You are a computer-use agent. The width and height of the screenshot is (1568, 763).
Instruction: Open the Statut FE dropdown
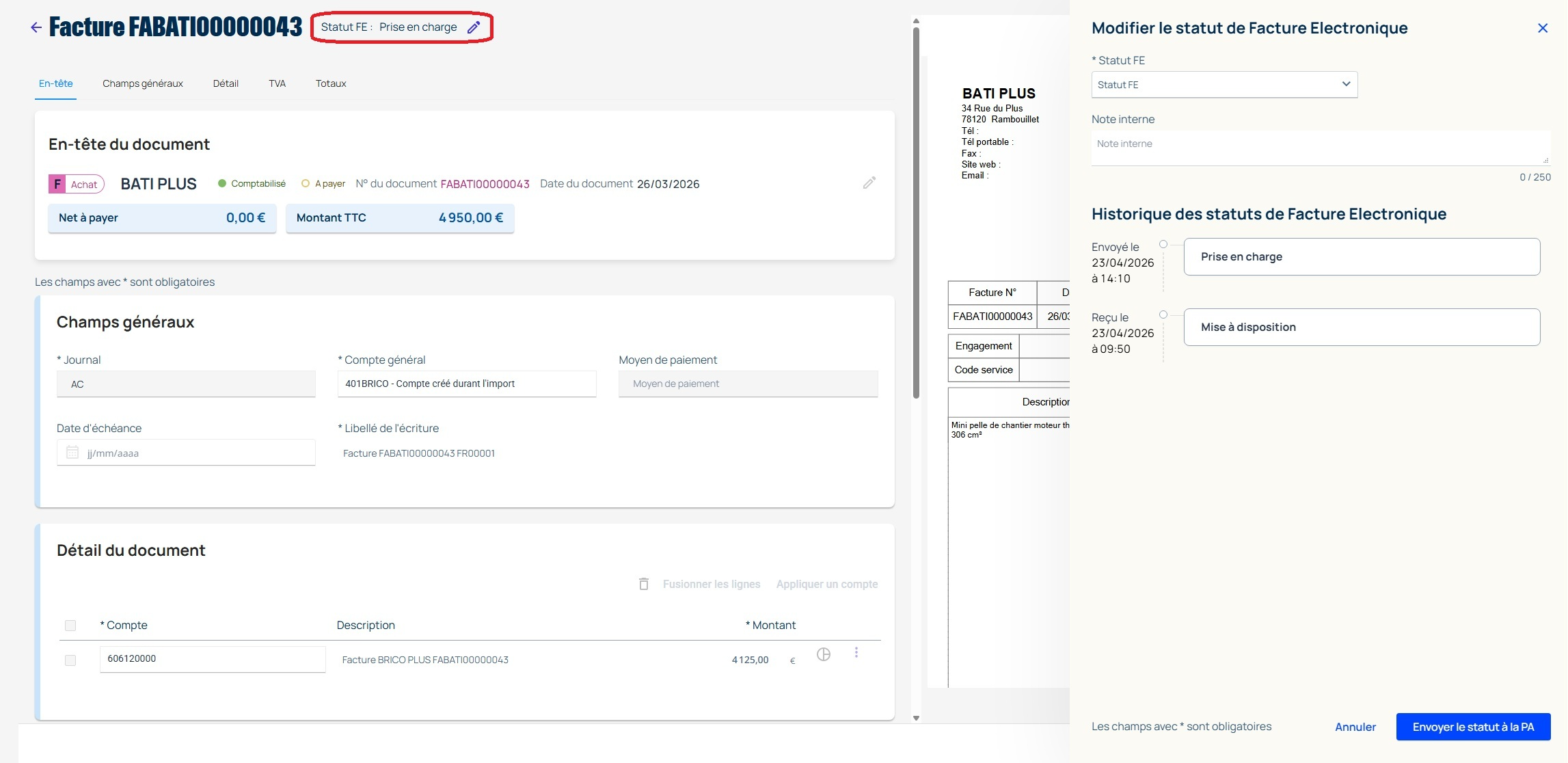click(x=1224, y=85)
